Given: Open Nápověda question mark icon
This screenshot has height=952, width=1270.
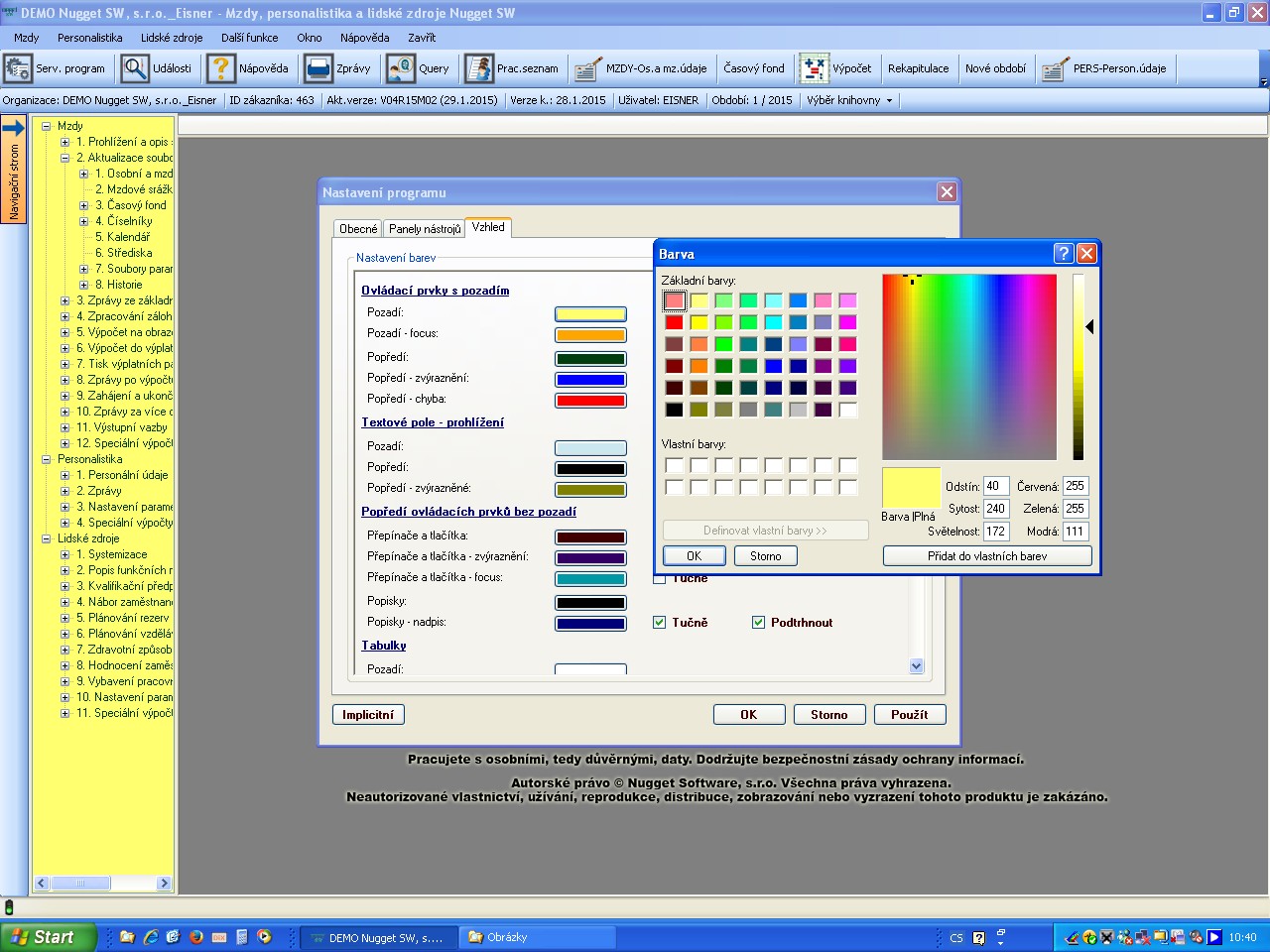Looking at the screenshot, I should coord(221,68).
